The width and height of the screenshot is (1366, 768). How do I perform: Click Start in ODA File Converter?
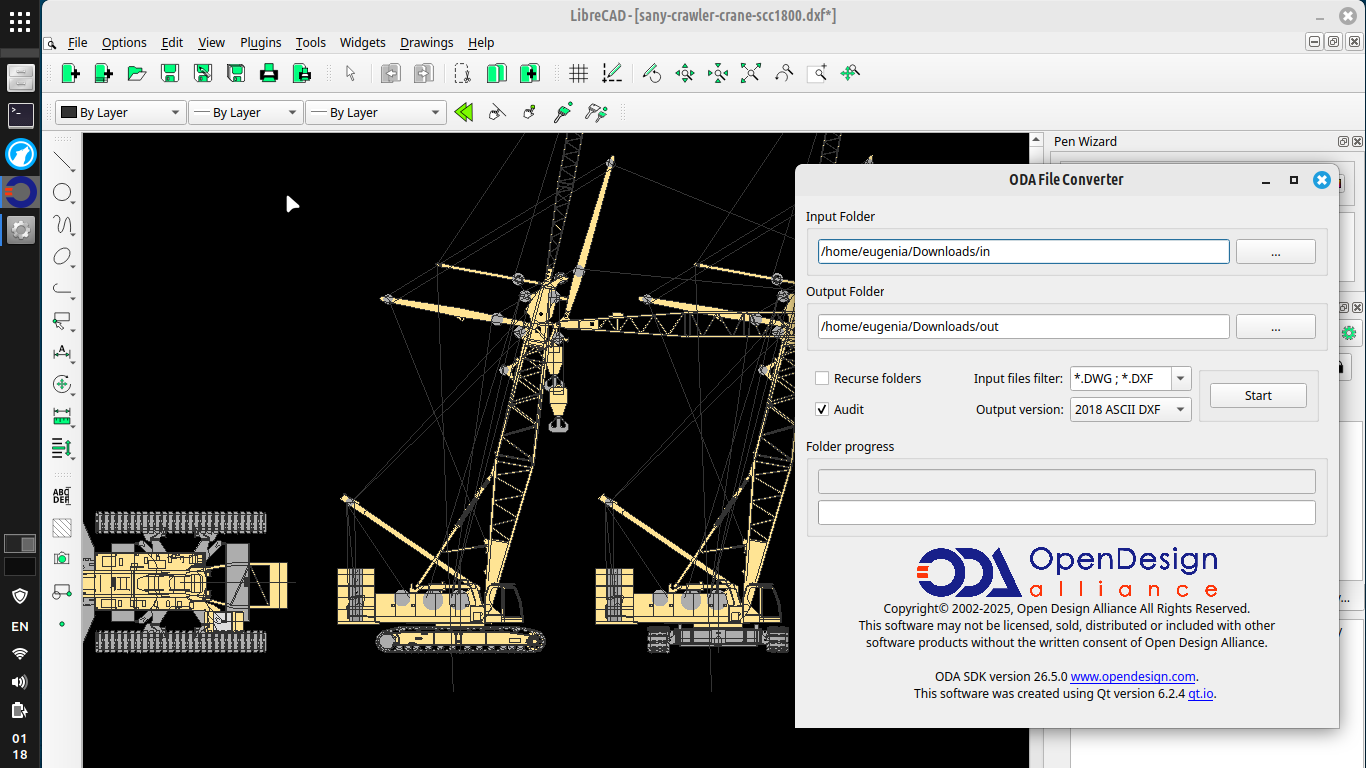[x=1258, y=395]
